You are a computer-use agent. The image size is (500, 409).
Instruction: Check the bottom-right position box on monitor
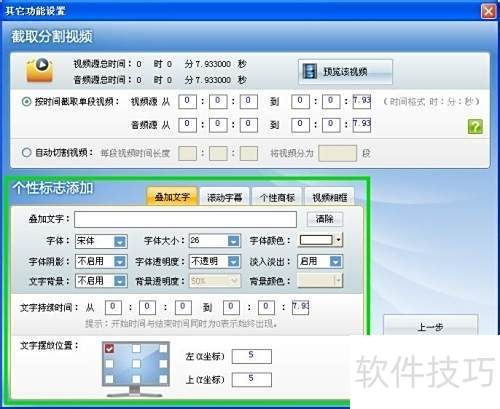(163, 379)
